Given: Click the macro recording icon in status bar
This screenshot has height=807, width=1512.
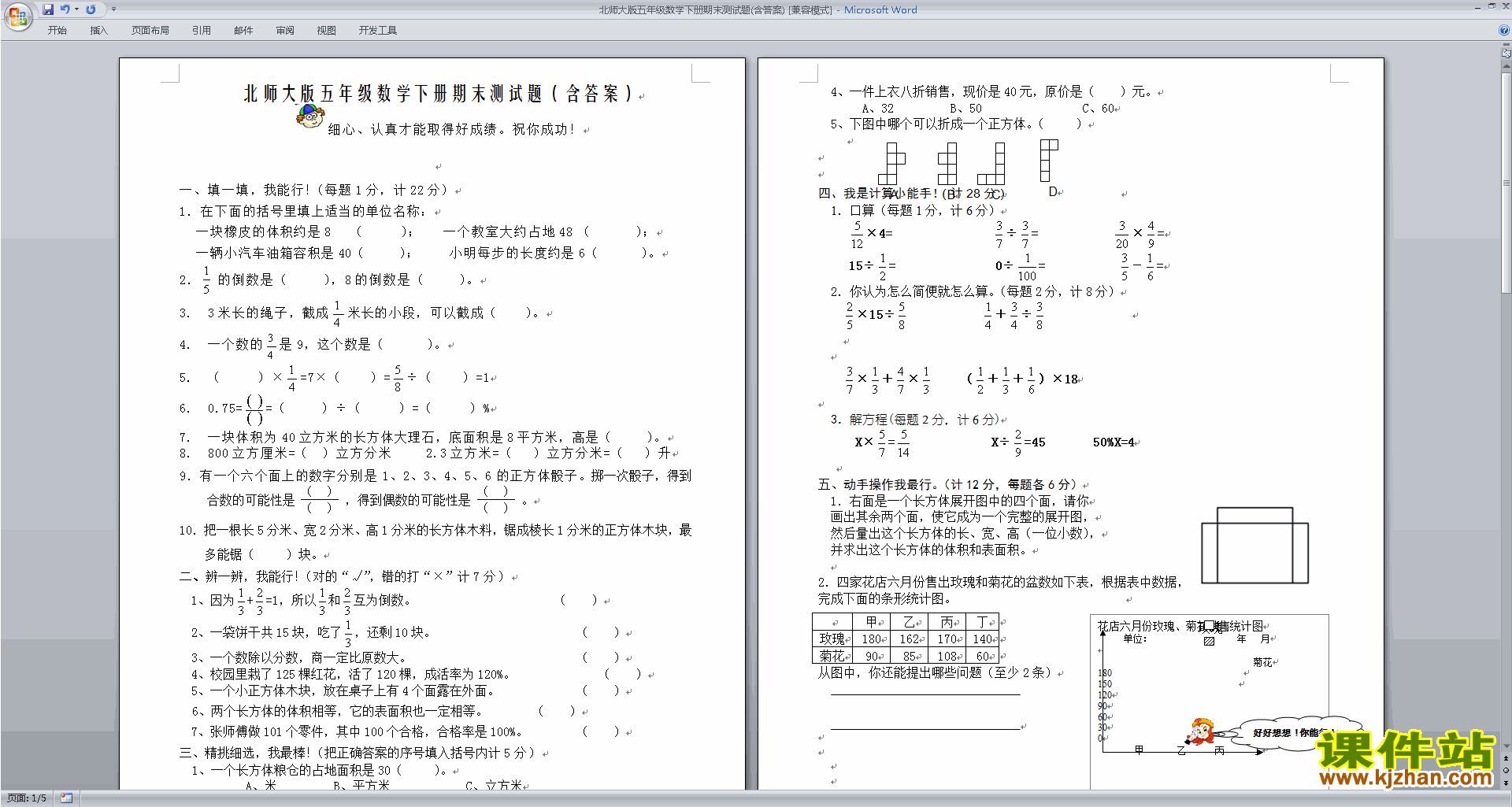Looking at the screenshot, I should [x=66, y=798].
